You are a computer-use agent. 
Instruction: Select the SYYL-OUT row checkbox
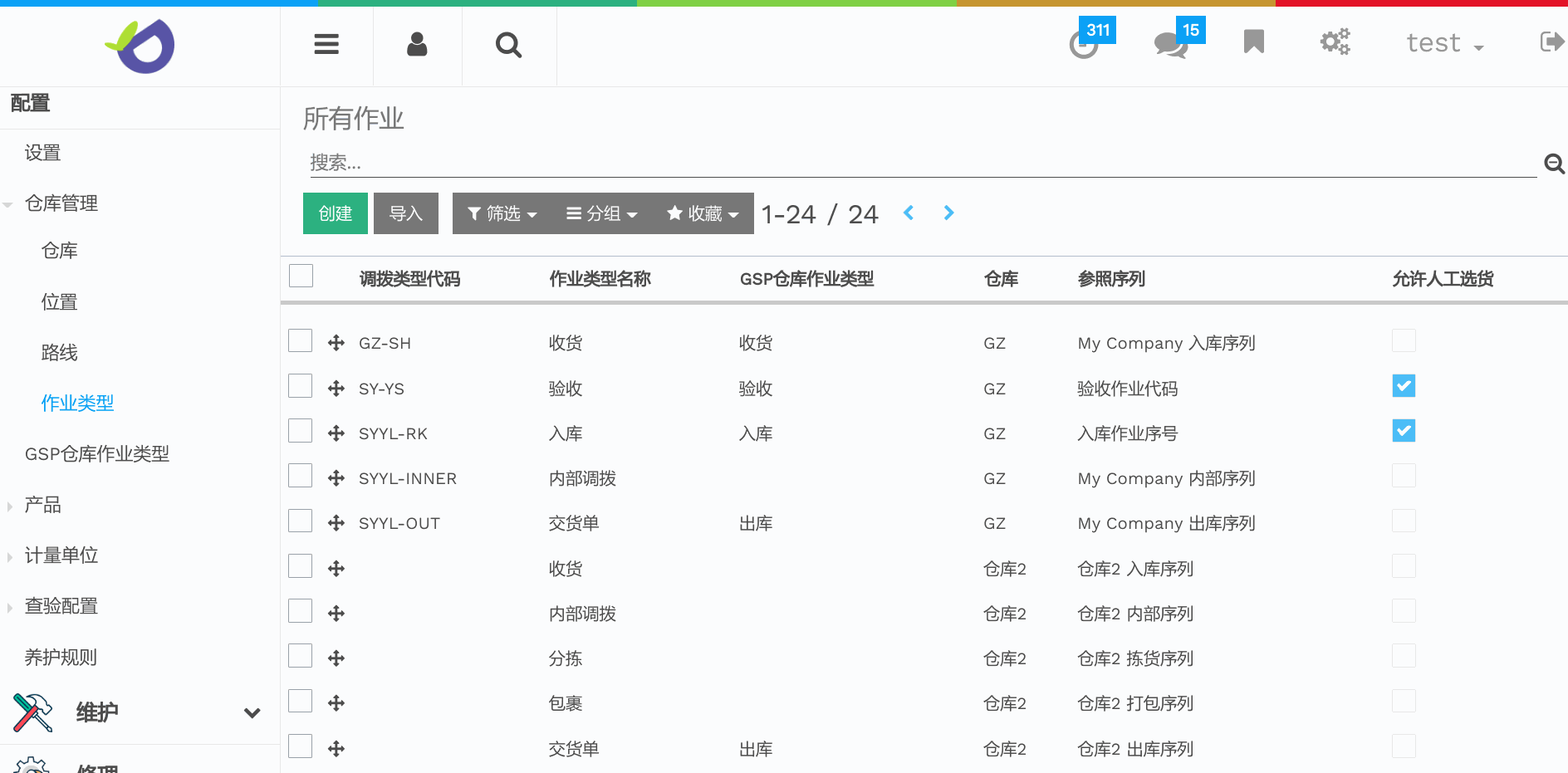pyautogui.click(x=300, y=521)
